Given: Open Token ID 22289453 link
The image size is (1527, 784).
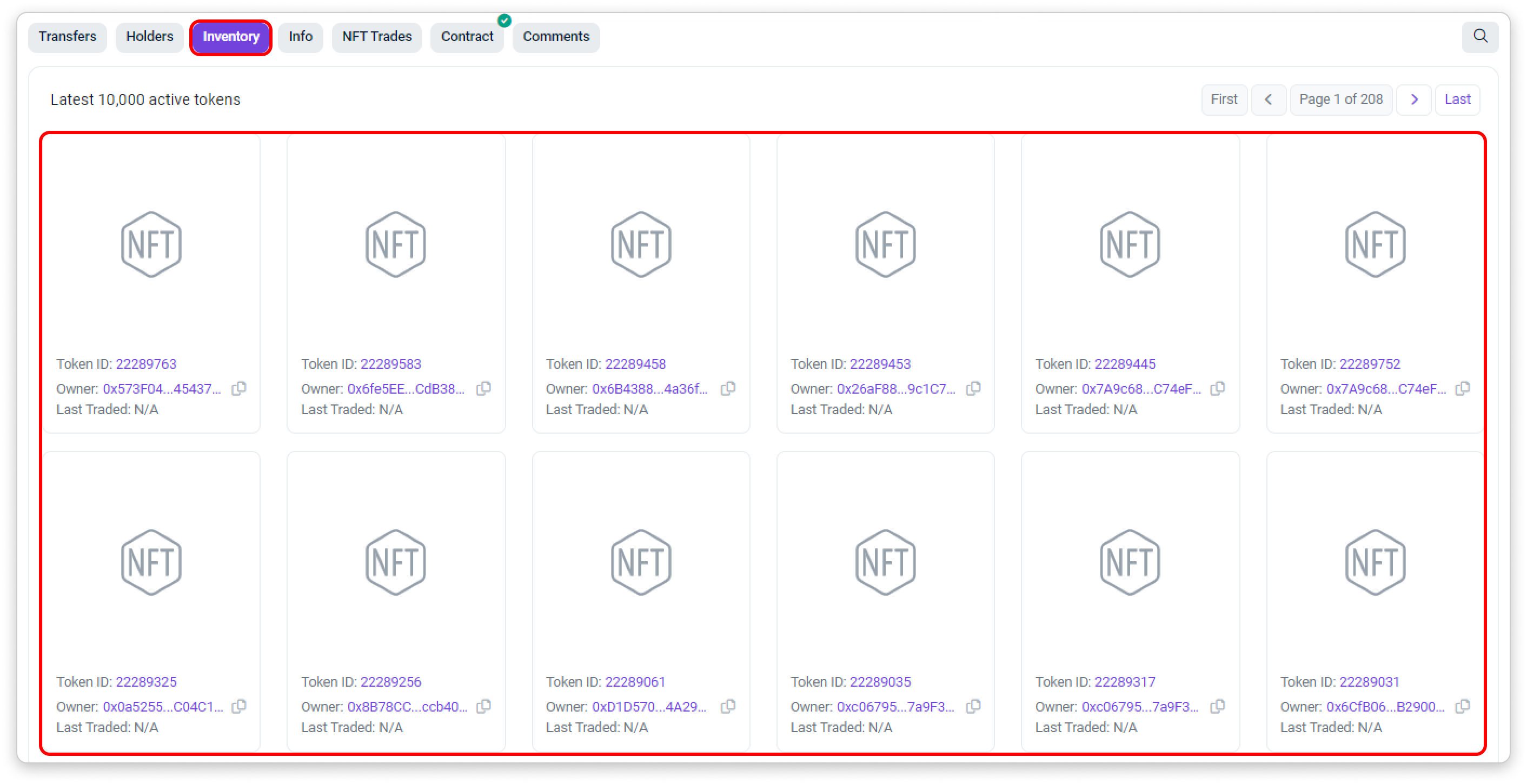Looking at the screenshot, I should (x=880, y=364).
